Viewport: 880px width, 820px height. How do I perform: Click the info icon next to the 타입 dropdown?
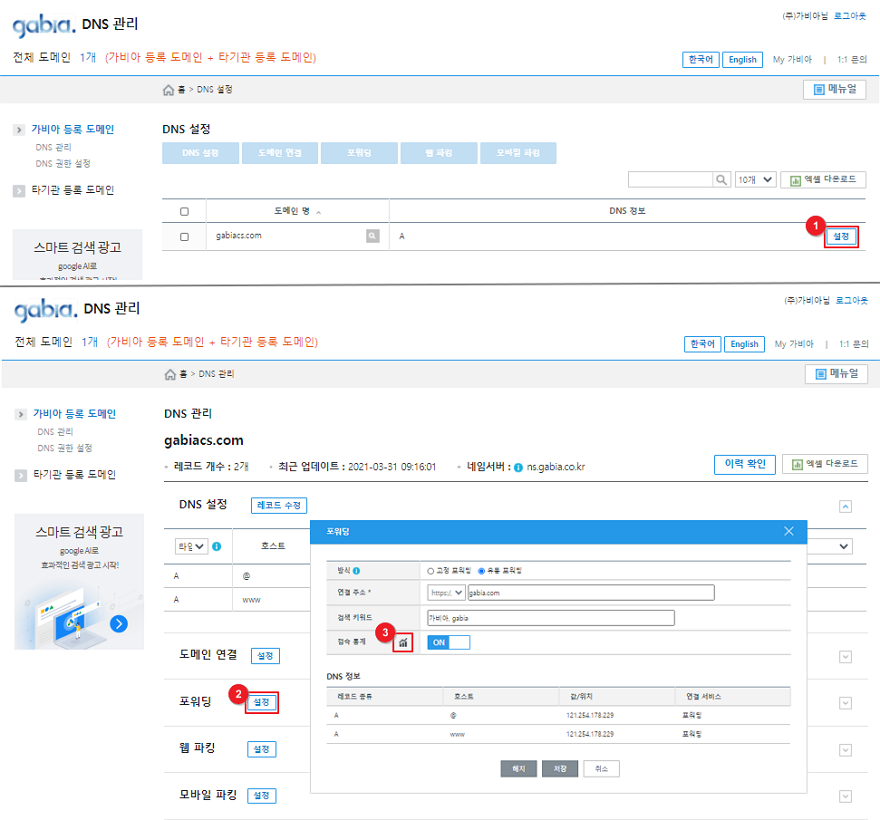coord(217,547)
